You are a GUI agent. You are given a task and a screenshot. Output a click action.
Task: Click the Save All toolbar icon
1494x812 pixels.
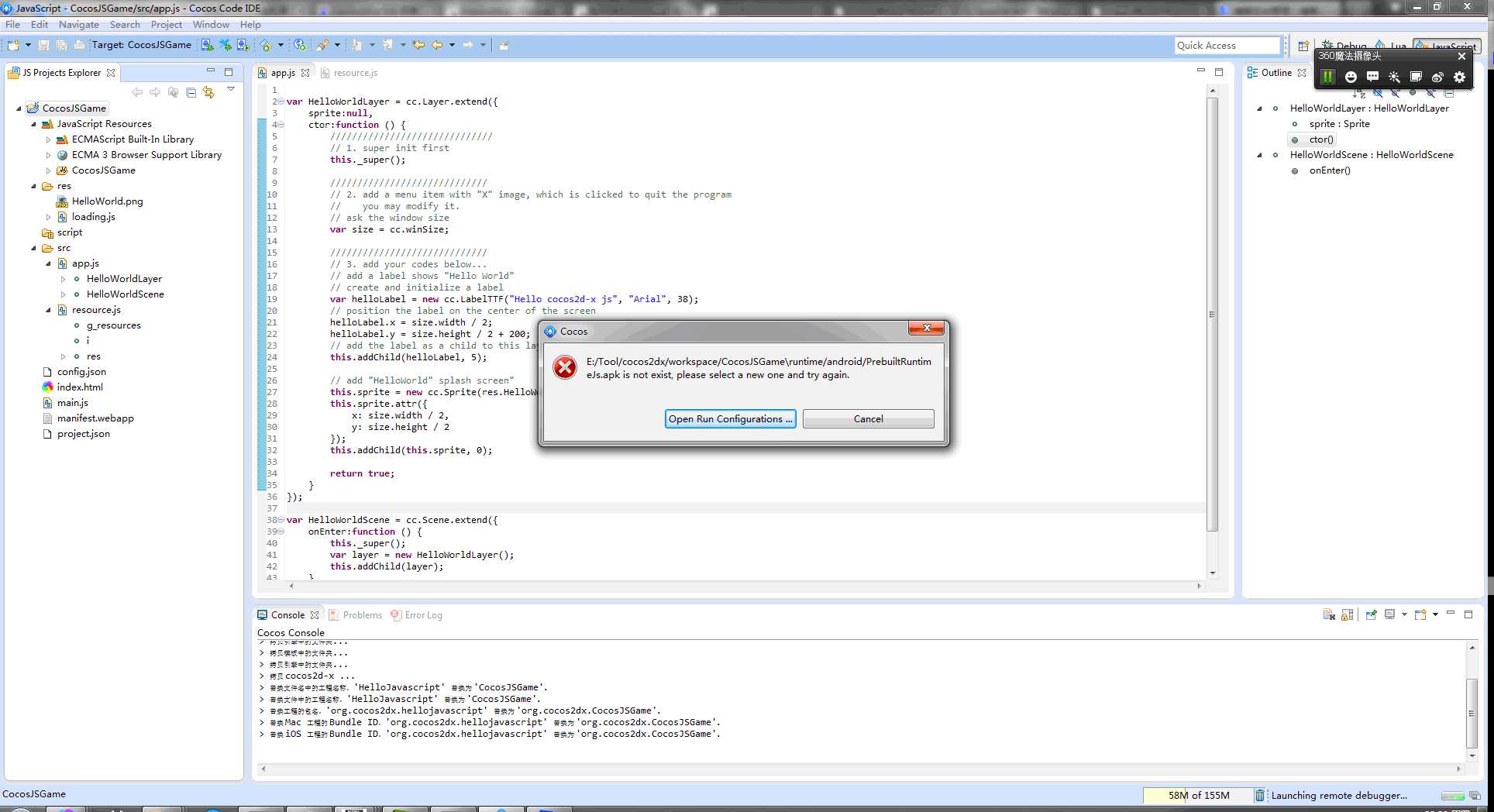(x=61, y=45)
